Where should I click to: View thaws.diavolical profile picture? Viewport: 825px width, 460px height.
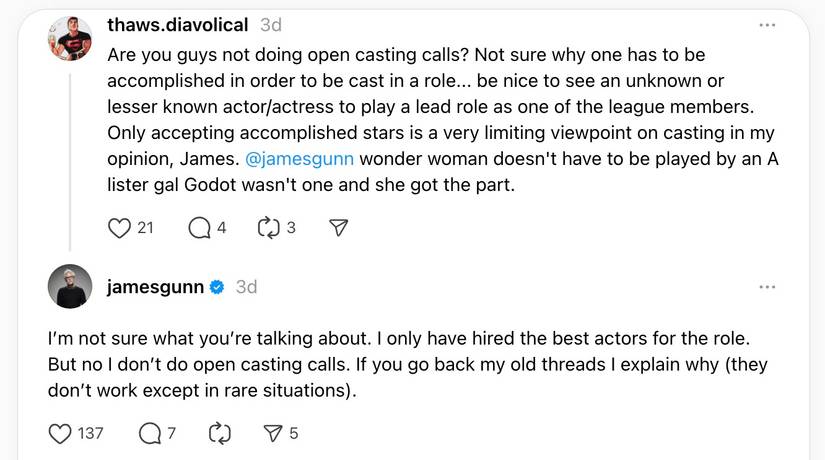pos(70,40)
